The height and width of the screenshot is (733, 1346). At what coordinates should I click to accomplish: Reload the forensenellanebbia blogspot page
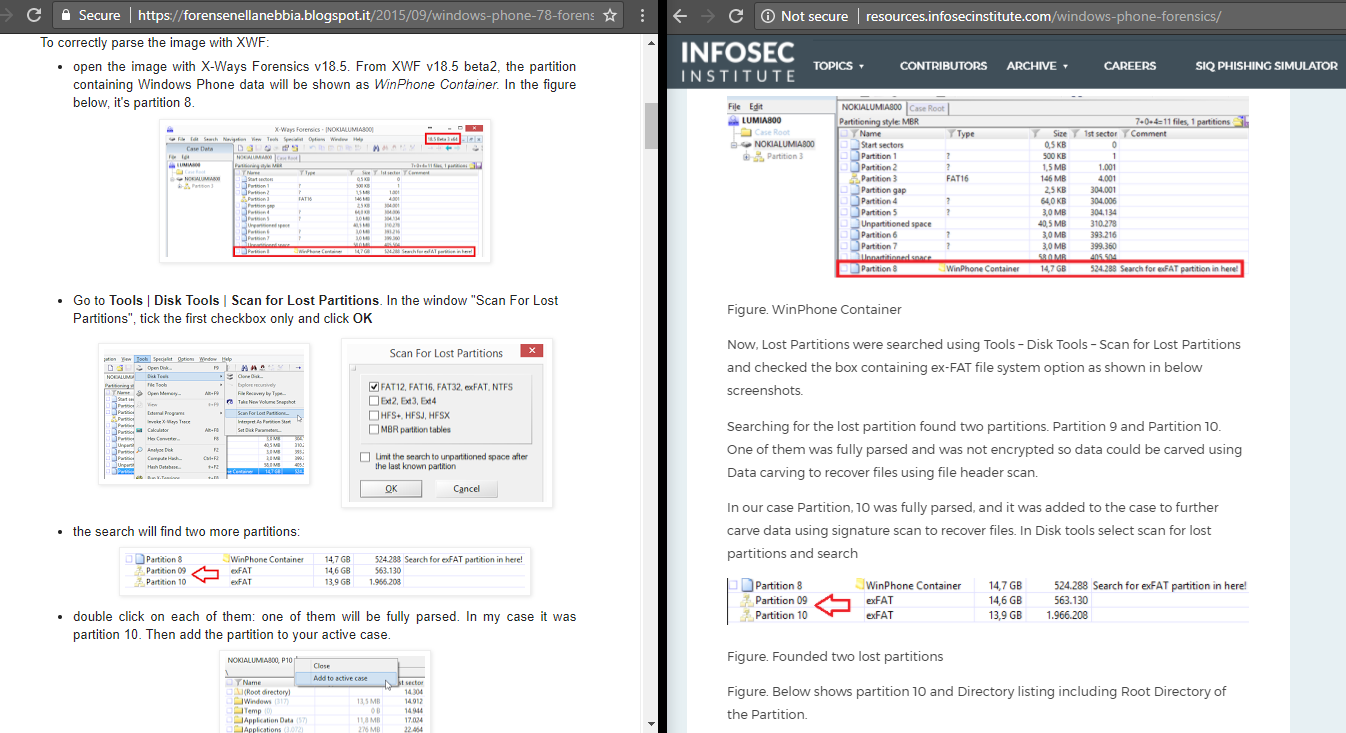(x=33, y=16)
